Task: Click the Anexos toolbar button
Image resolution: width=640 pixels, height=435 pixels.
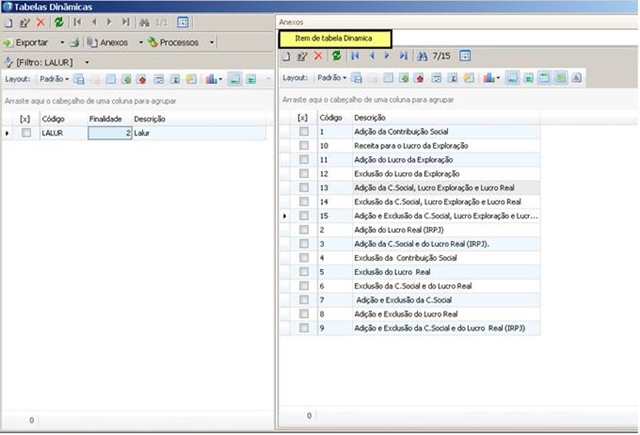Action: pos(108,42)
